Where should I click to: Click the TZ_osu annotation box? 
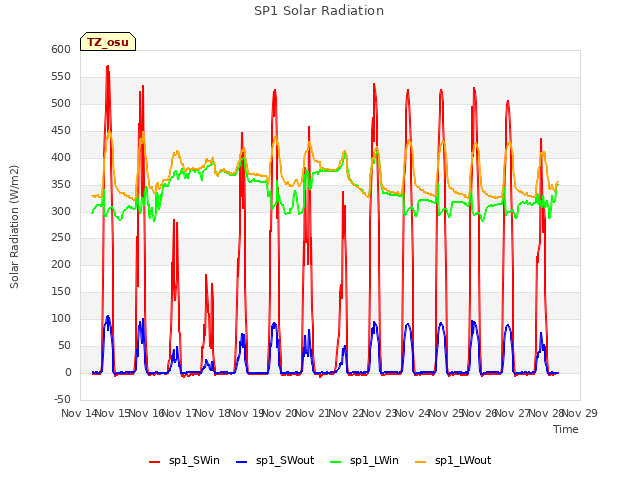coord(108,42)
